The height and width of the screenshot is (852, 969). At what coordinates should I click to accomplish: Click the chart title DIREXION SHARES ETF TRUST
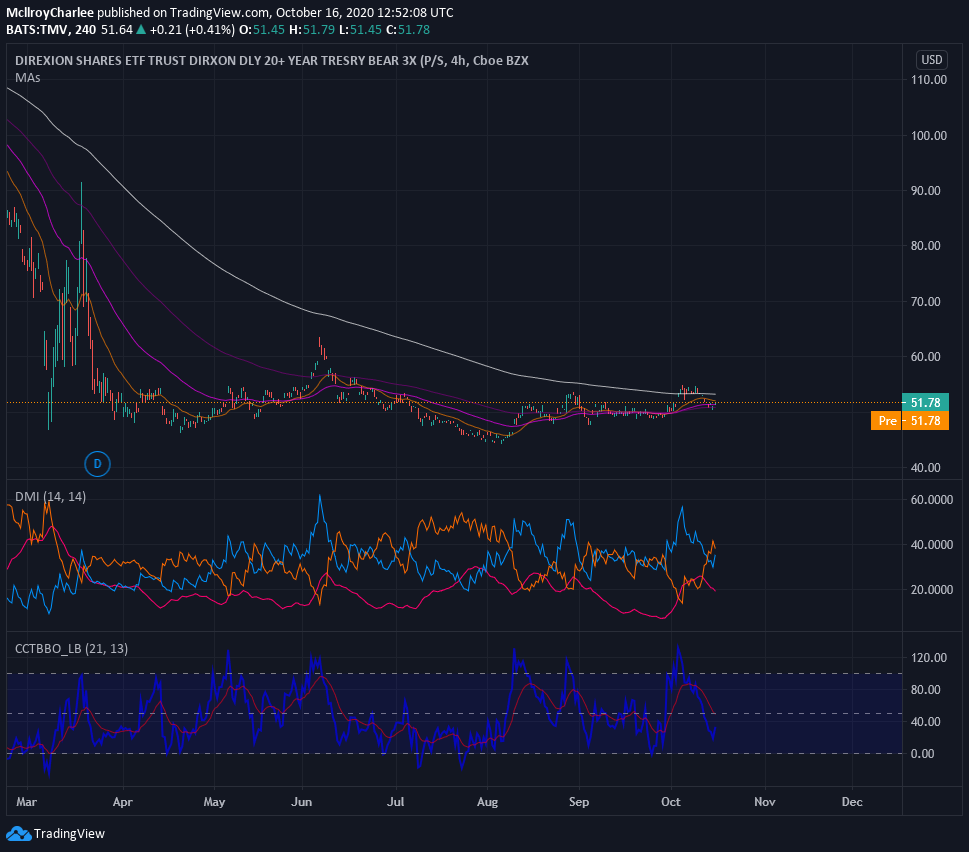tap(271, 61)
